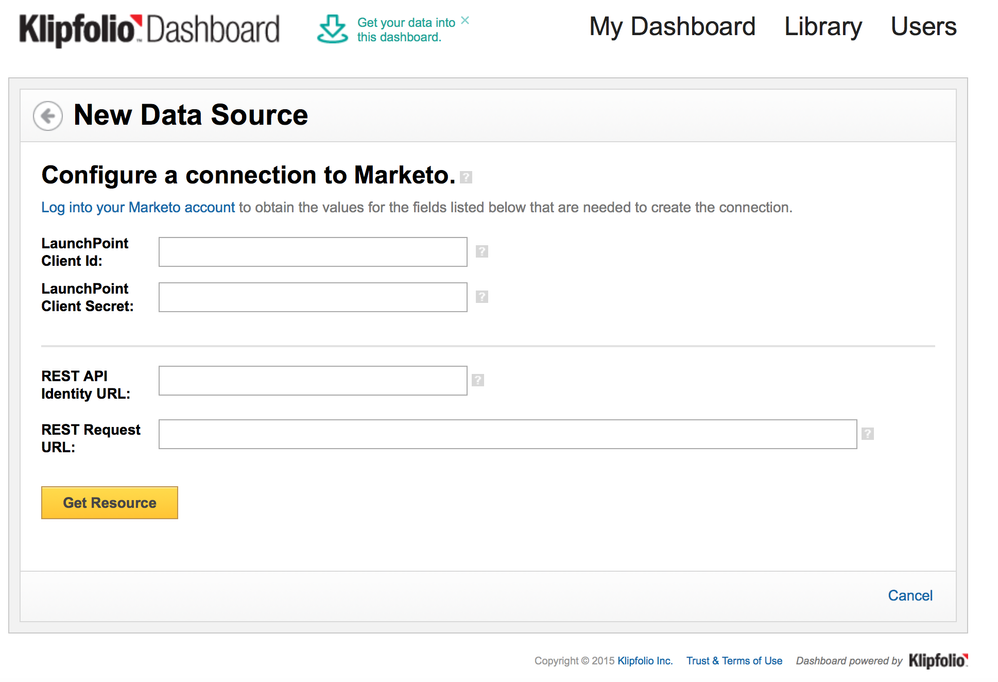Open help icon next to Marketo heading
The image size is (998, 682).
tap(466, 177)
